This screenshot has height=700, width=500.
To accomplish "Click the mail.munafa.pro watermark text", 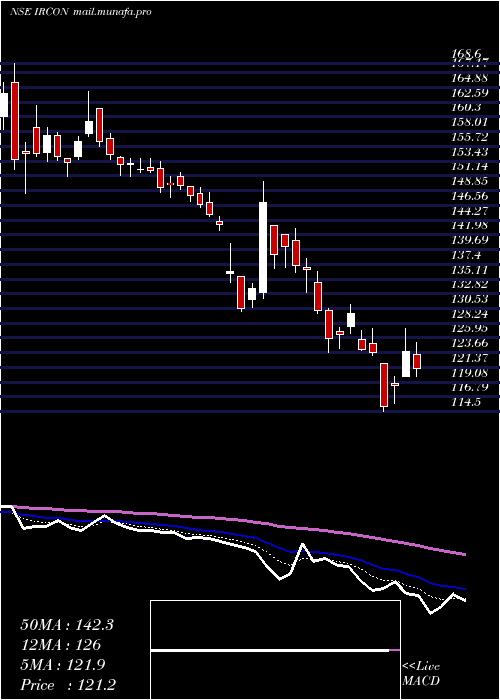I will pyautogui.click(x=111, y=12).
